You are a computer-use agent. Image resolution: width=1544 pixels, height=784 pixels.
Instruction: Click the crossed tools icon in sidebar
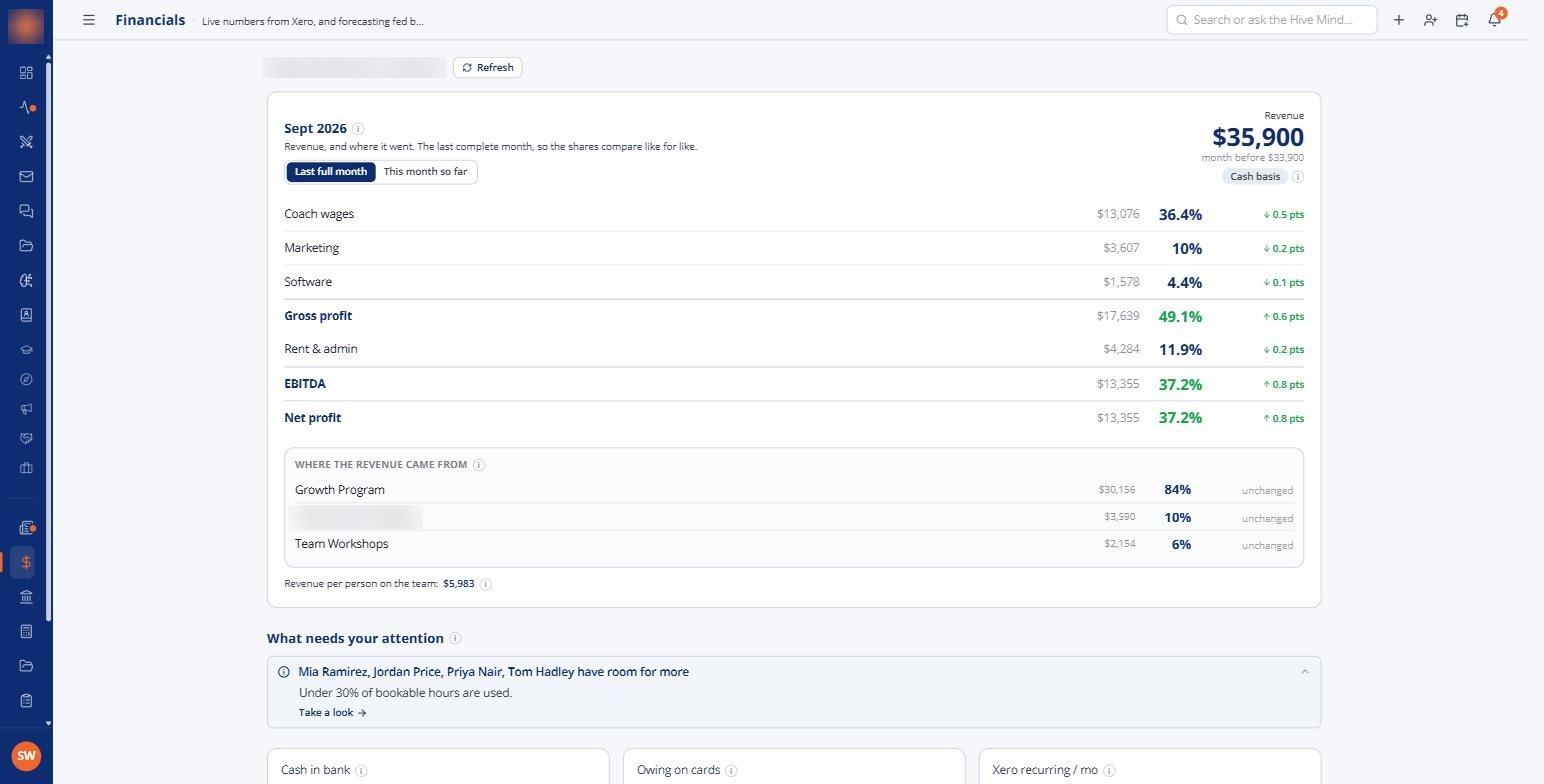point(26,142)
